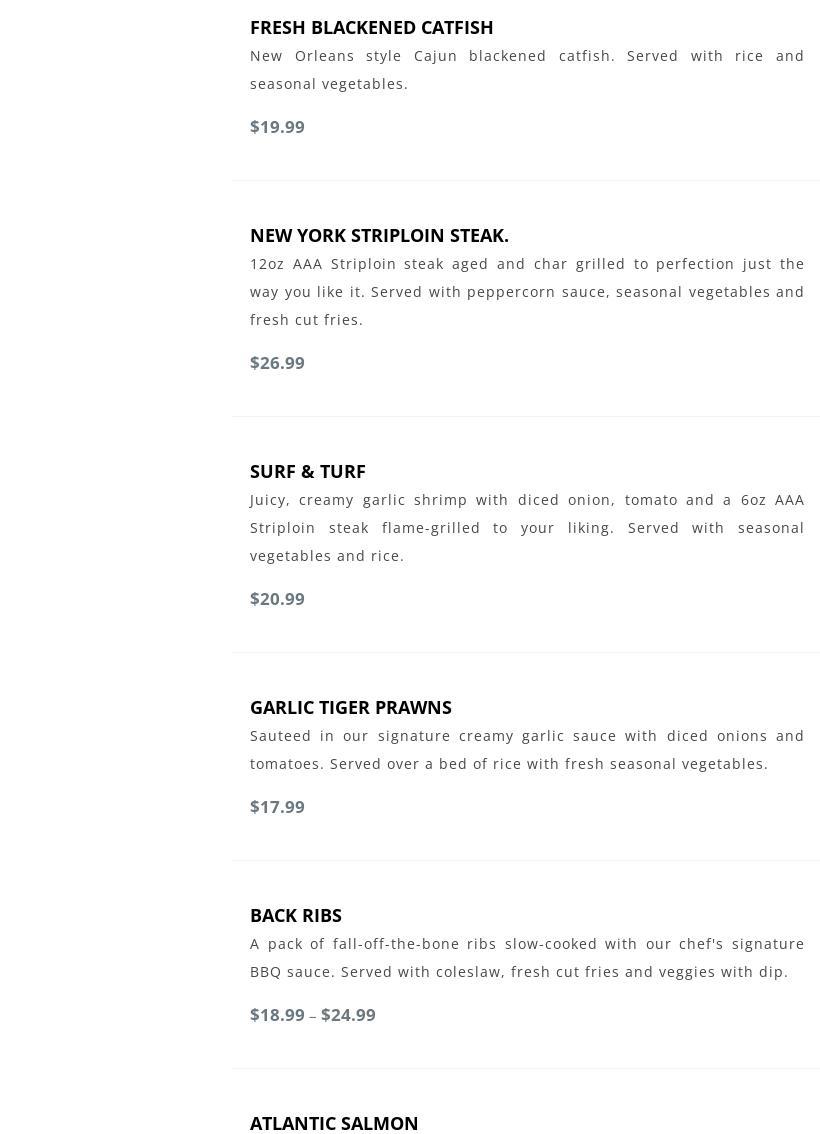
Task: Click the fall-off-the-bone ribs description paragraph
Action: pos(526,958)
